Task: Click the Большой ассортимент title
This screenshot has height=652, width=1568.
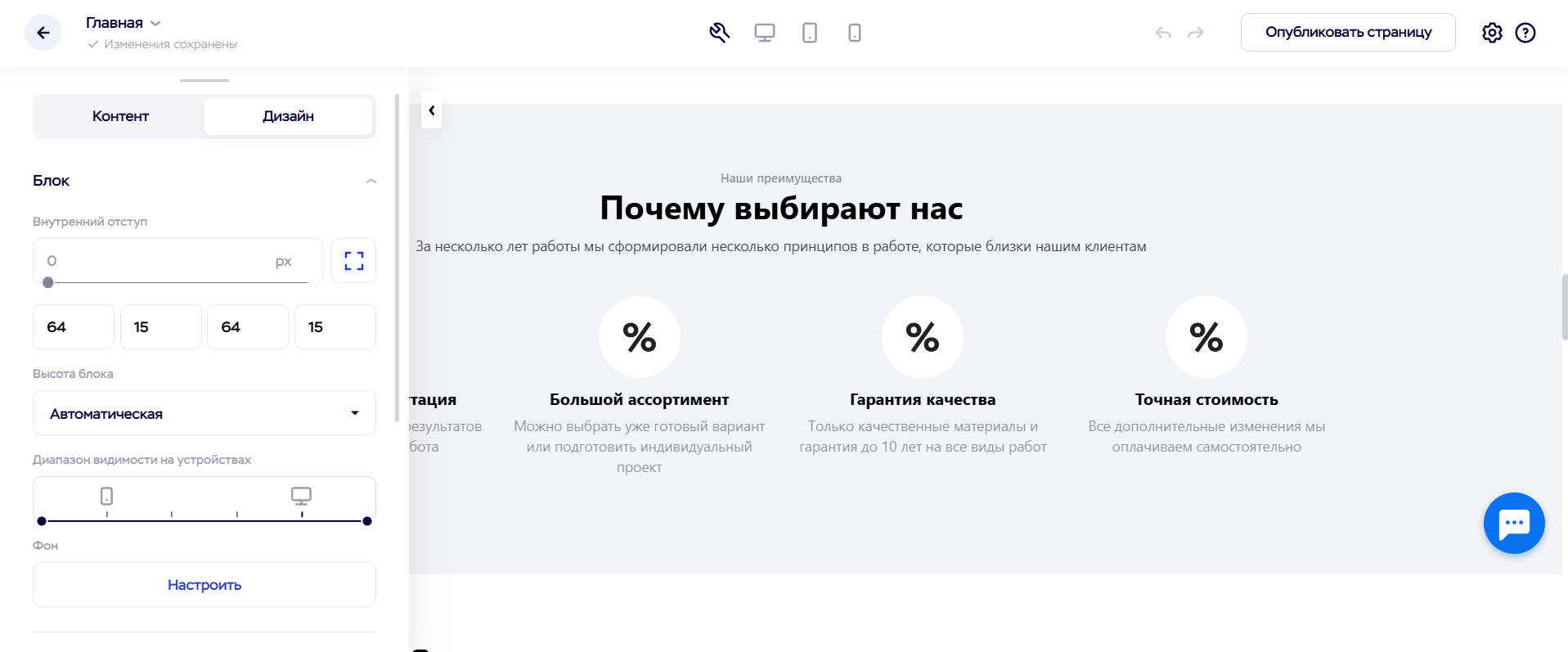Action: coord(640,400)
